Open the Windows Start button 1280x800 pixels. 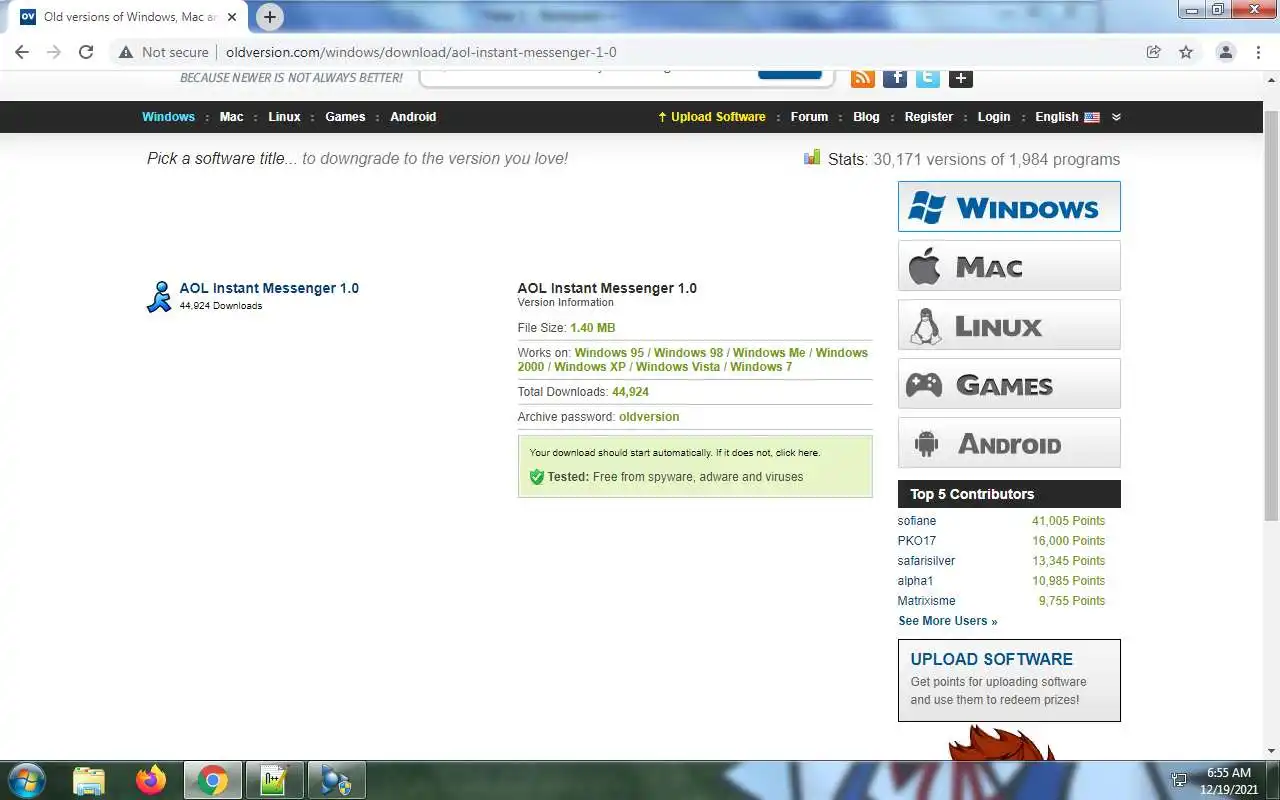(27, 780)
